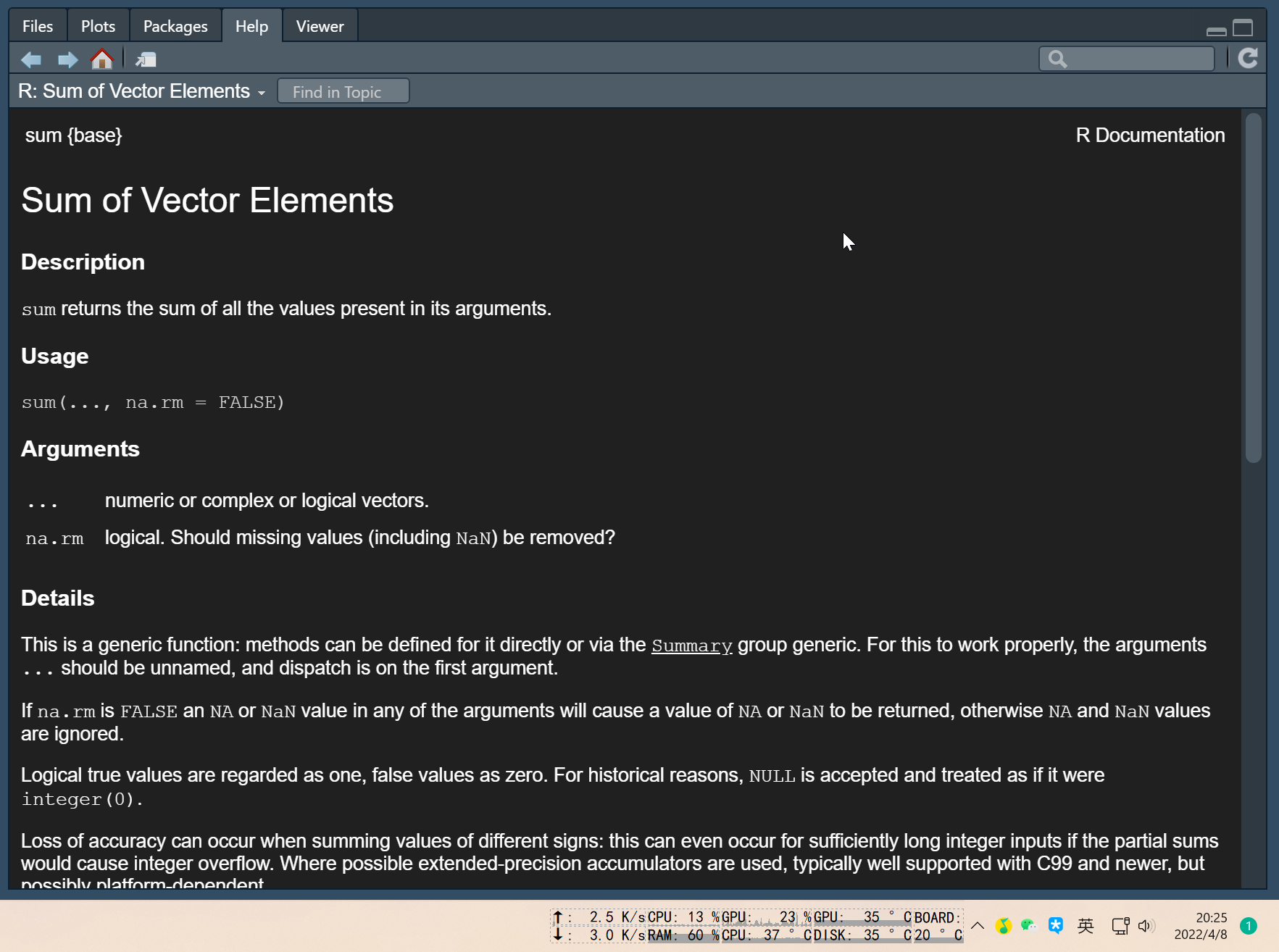The image size is (1279, 952).
Task: Click the help page vertical scrollbar thumb
Action: tap(1254, 288)
